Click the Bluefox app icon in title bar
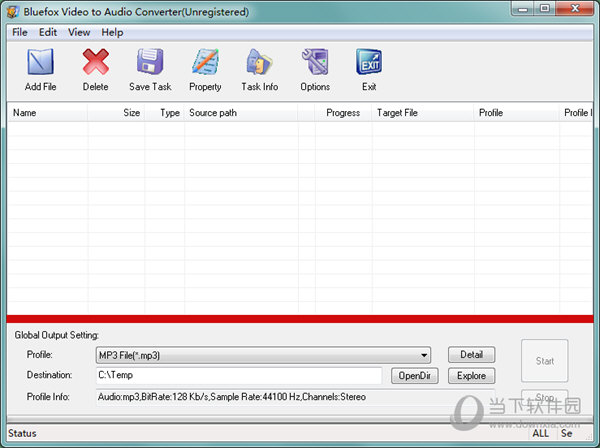This screenshot has height=448, width=600. point(13,11)
